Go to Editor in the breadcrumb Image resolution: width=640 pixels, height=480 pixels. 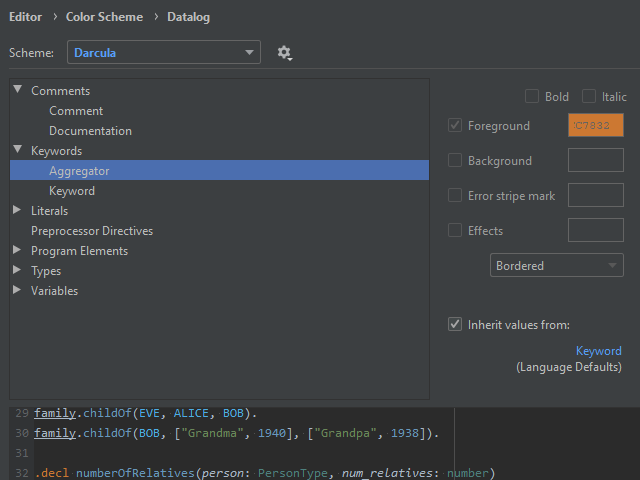pos(25,17)
